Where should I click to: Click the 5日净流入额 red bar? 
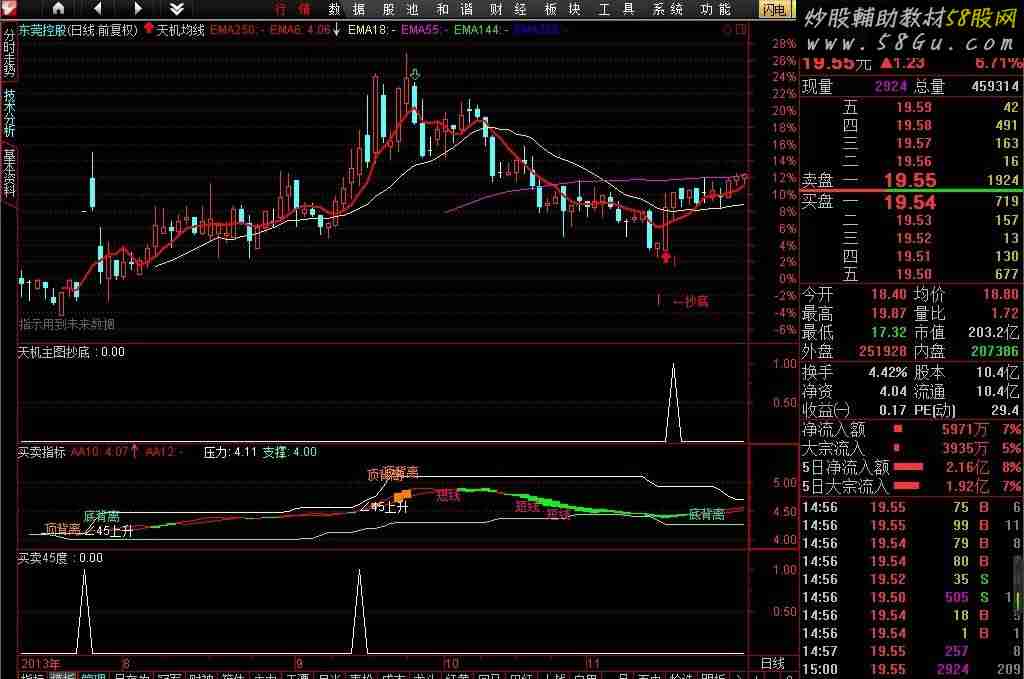click(908, 467)
